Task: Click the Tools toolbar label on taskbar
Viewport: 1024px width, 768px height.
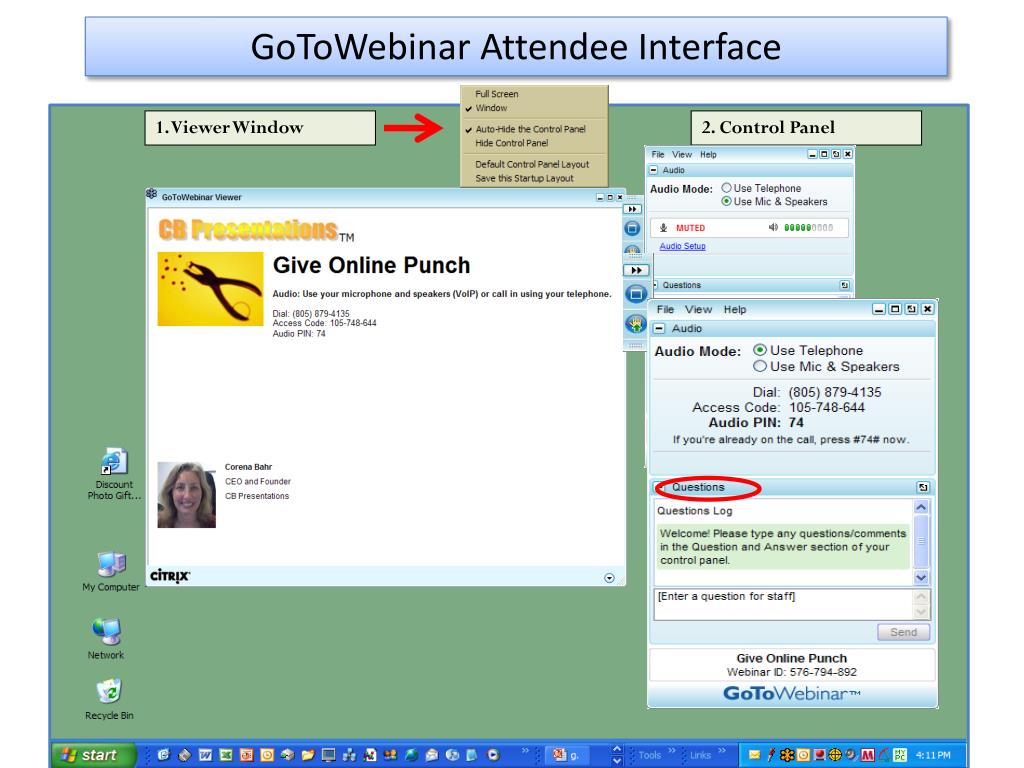Action: point(650,755)
